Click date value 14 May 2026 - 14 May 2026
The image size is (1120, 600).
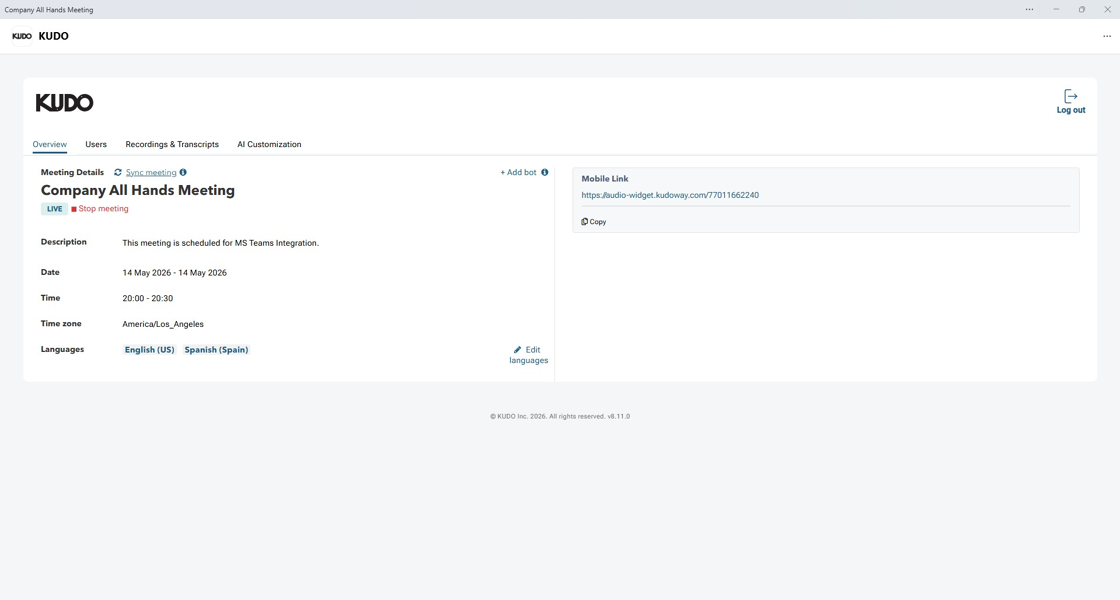click(174, 273)
